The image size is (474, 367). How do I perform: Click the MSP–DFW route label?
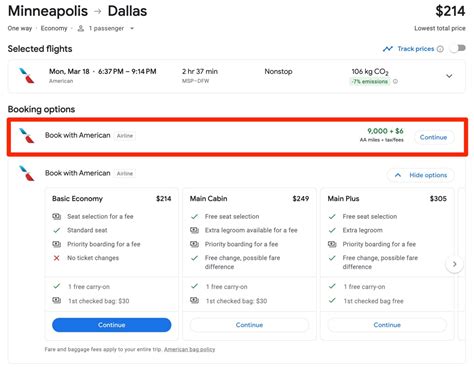(195, 81)
